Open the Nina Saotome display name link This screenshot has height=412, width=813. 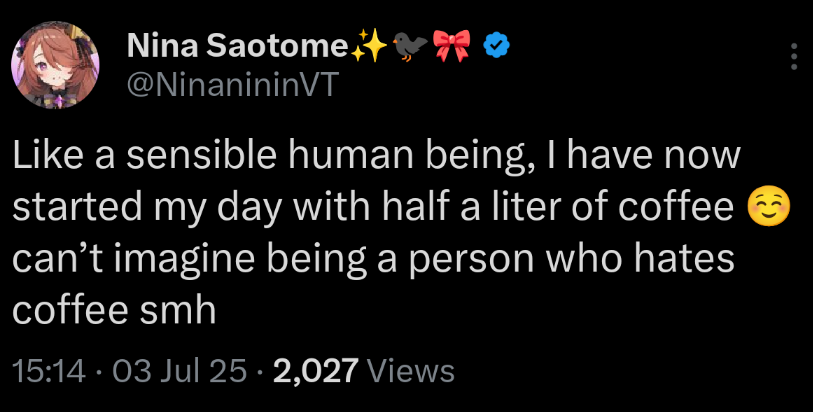(237, 46)
